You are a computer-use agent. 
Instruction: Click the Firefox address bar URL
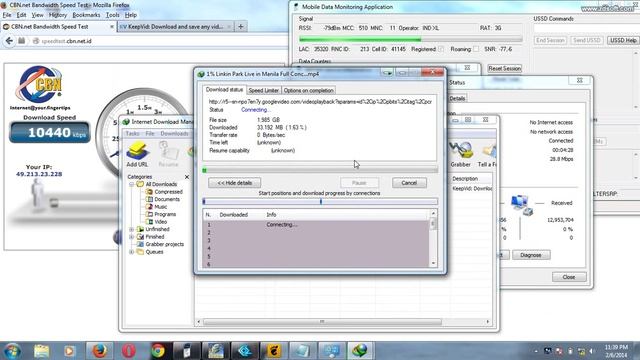(67, 41)
